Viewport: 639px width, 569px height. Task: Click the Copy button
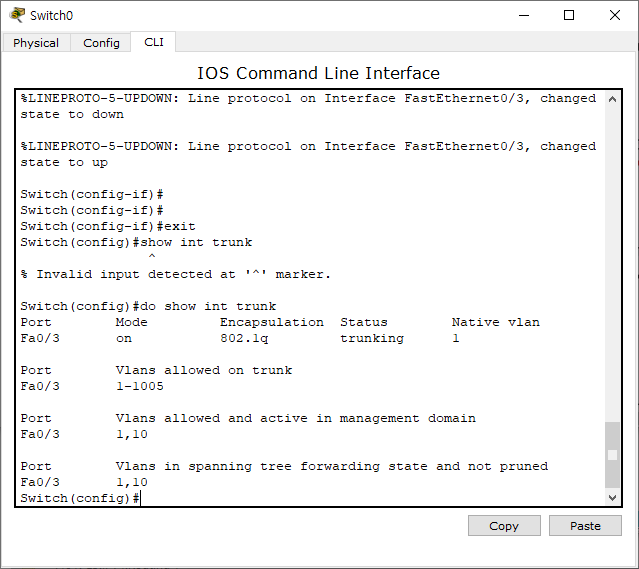[504, 526]
